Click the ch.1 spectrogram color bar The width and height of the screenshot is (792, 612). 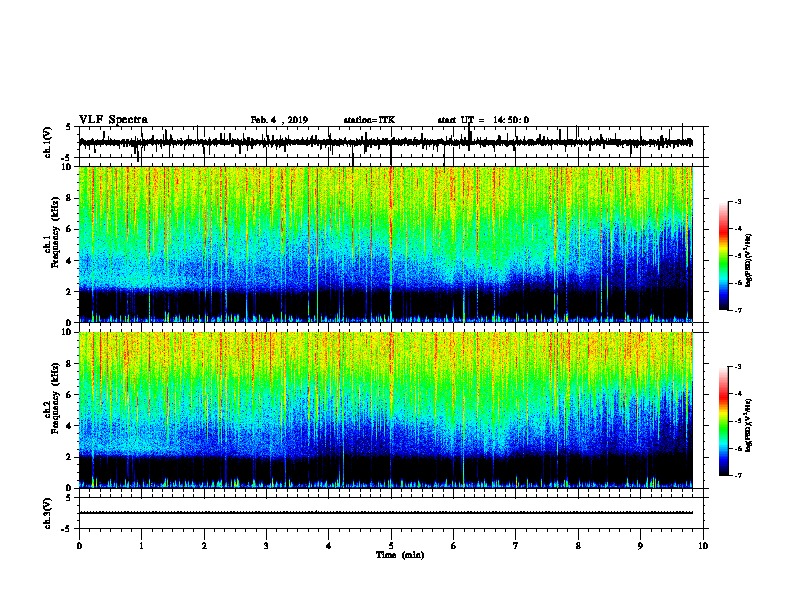coord(723,256)
